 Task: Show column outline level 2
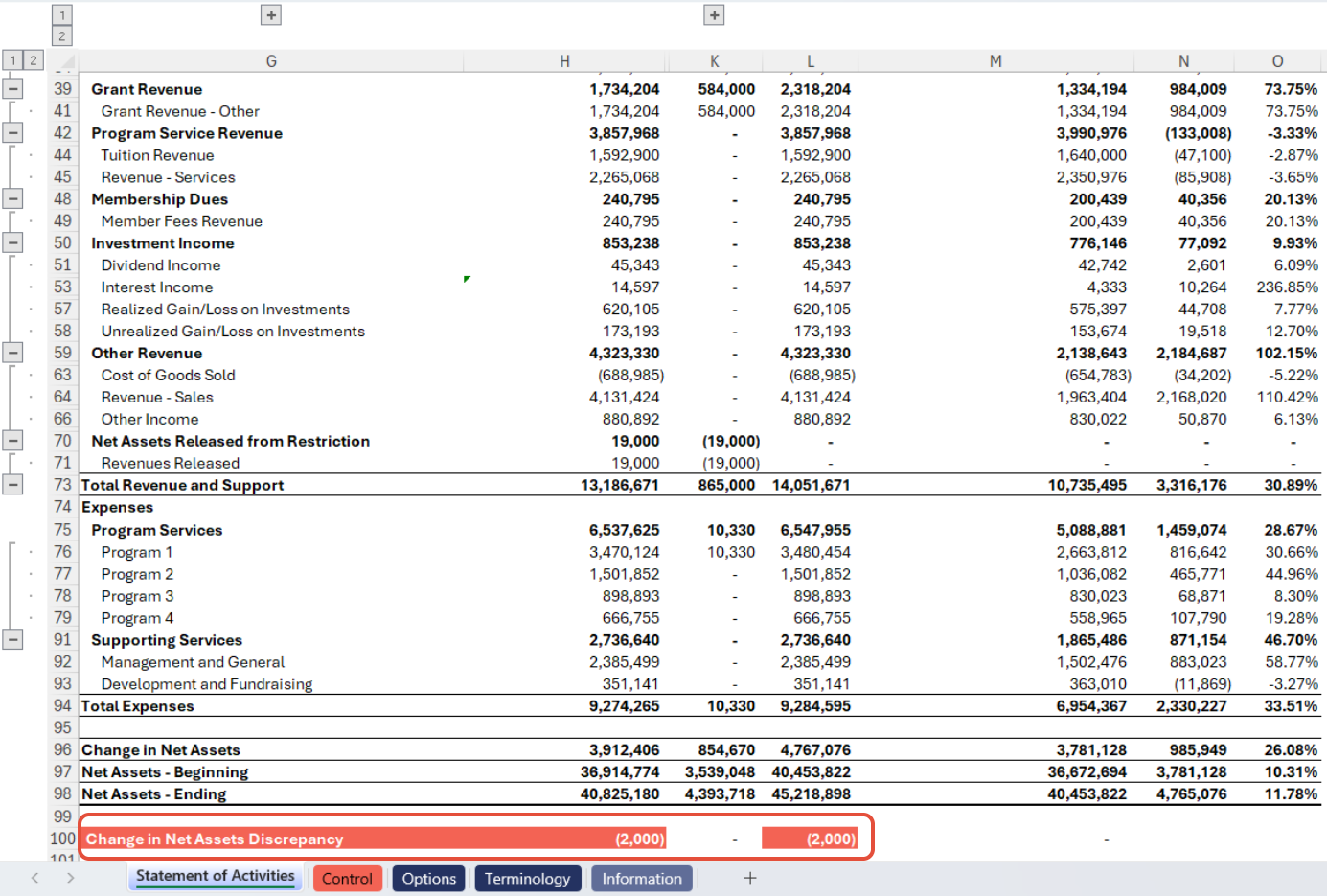tap(62, 36)
